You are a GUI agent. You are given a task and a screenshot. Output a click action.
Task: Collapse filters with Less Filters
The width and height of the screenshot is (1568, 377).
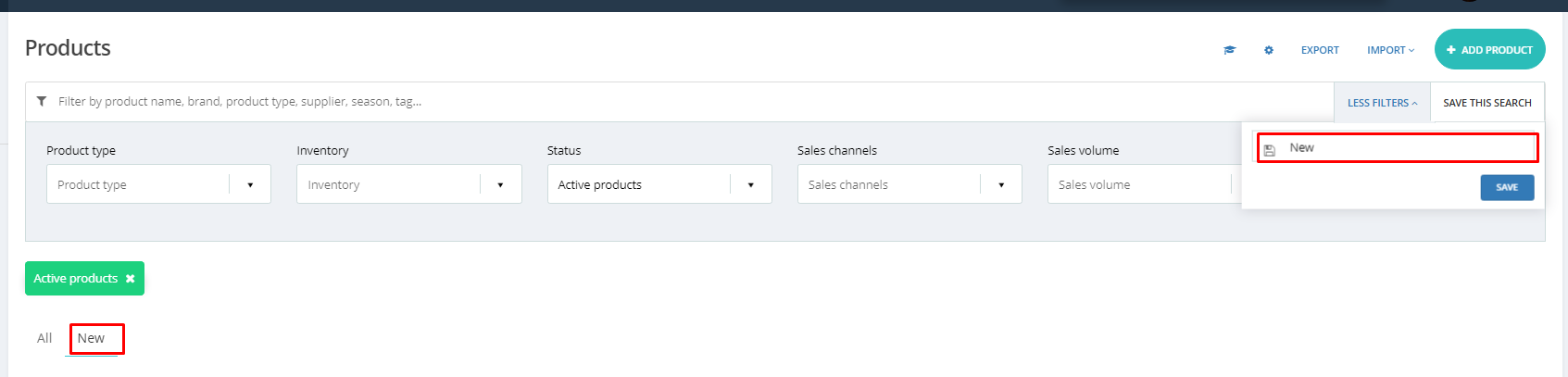(x=1382, y=103)
